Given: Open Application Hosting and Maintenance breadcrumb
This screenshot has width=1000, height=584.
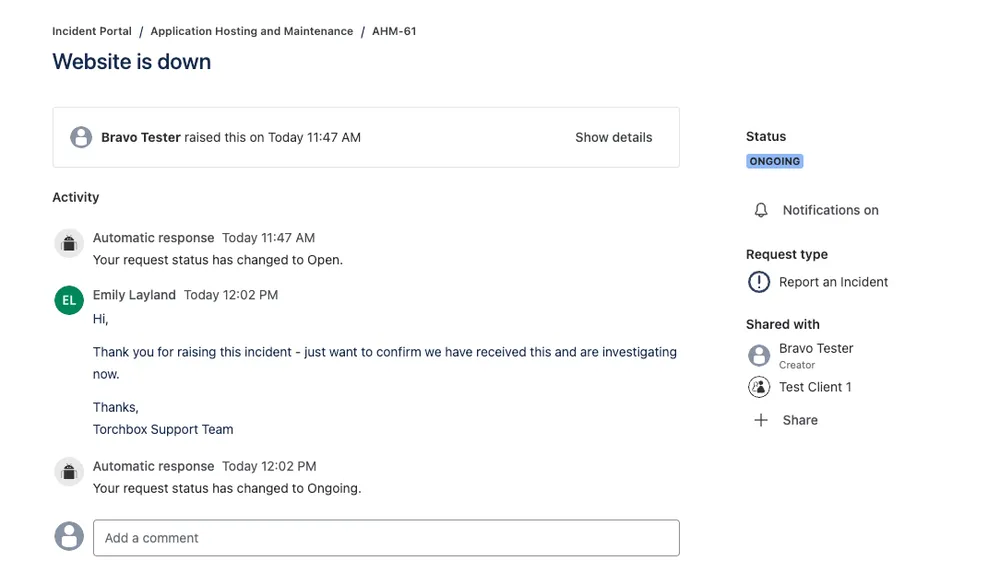Looking at the screenshot, I should coord(251,31).
